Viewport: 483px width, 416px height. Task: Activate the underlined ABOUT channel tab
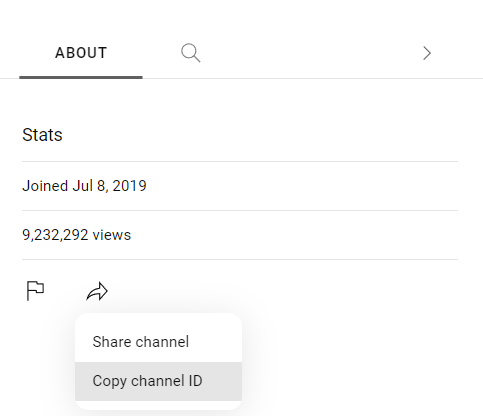[81, 53]
